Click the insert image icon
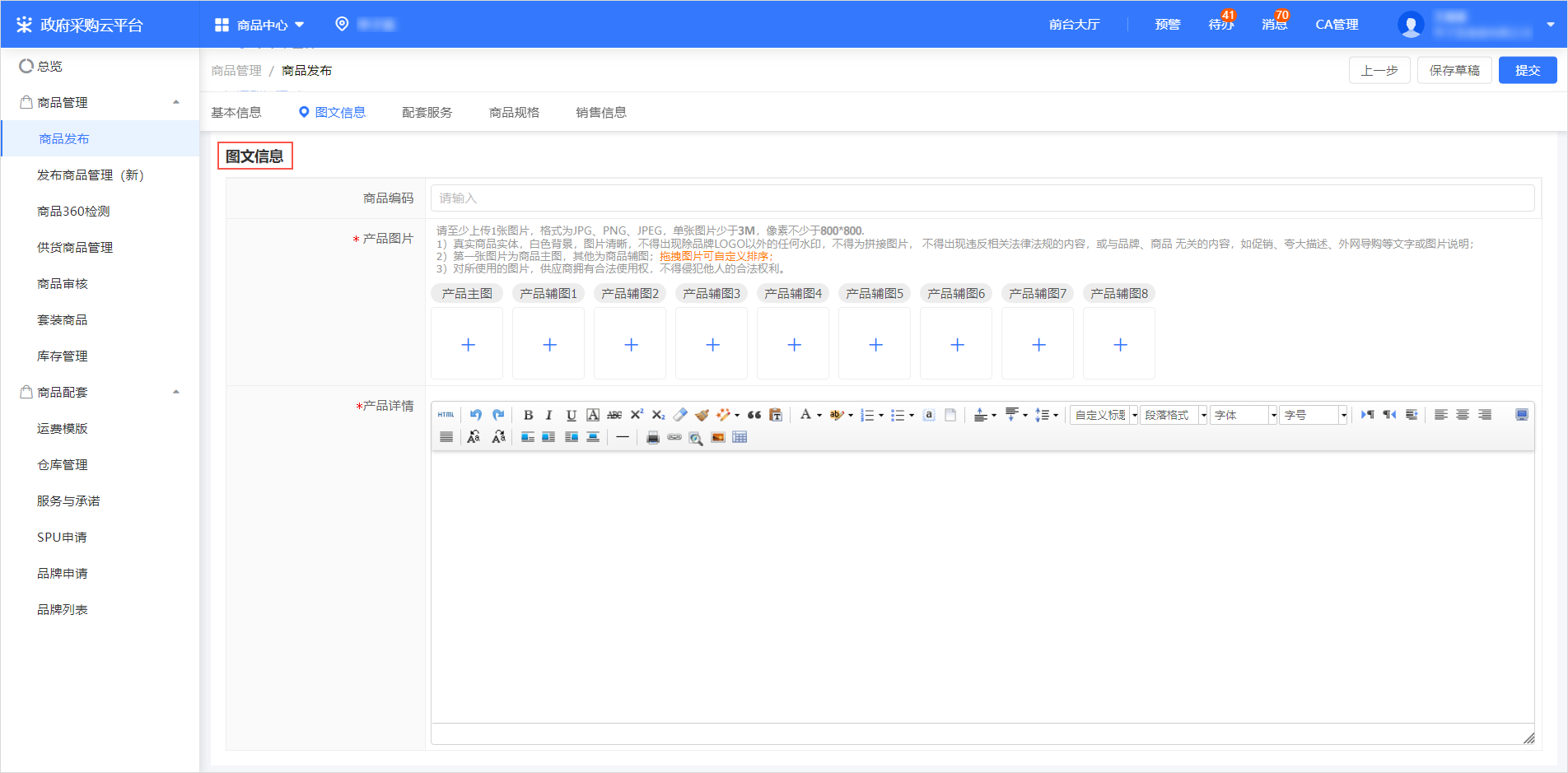Screen dimensions: 1568x773 pyautogui.click(x=718, y=437)
